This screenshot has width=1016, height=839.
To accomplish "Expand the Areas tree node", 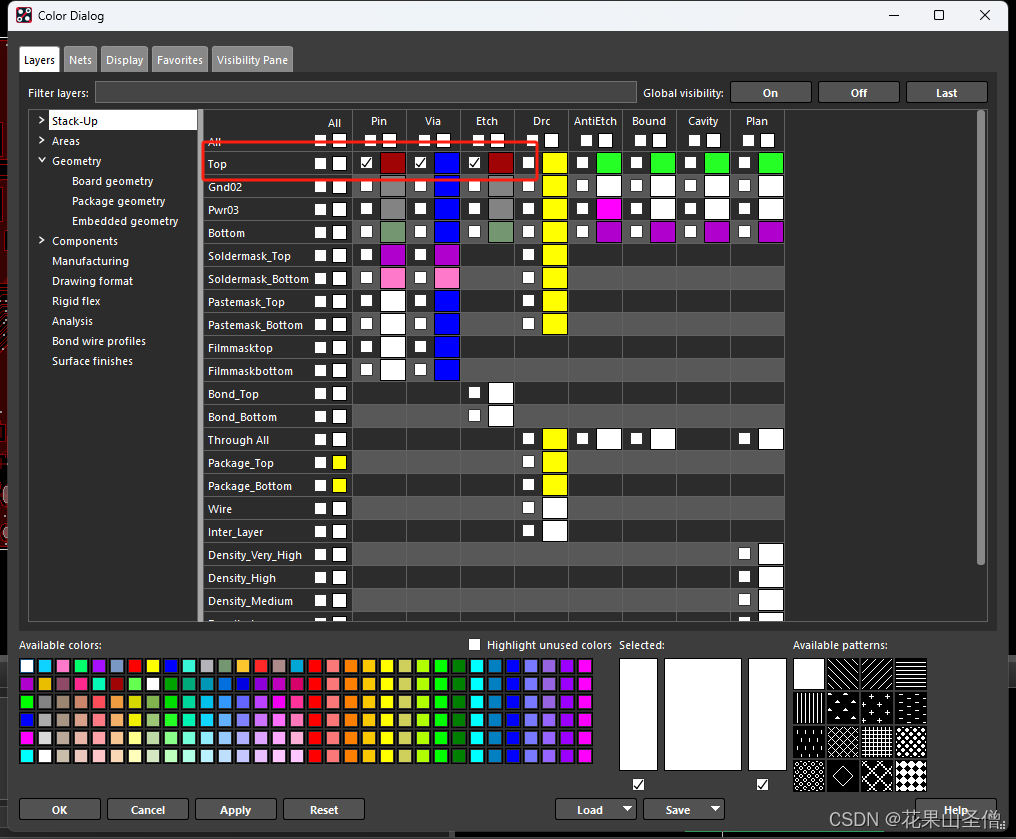I will click(41, 141).
